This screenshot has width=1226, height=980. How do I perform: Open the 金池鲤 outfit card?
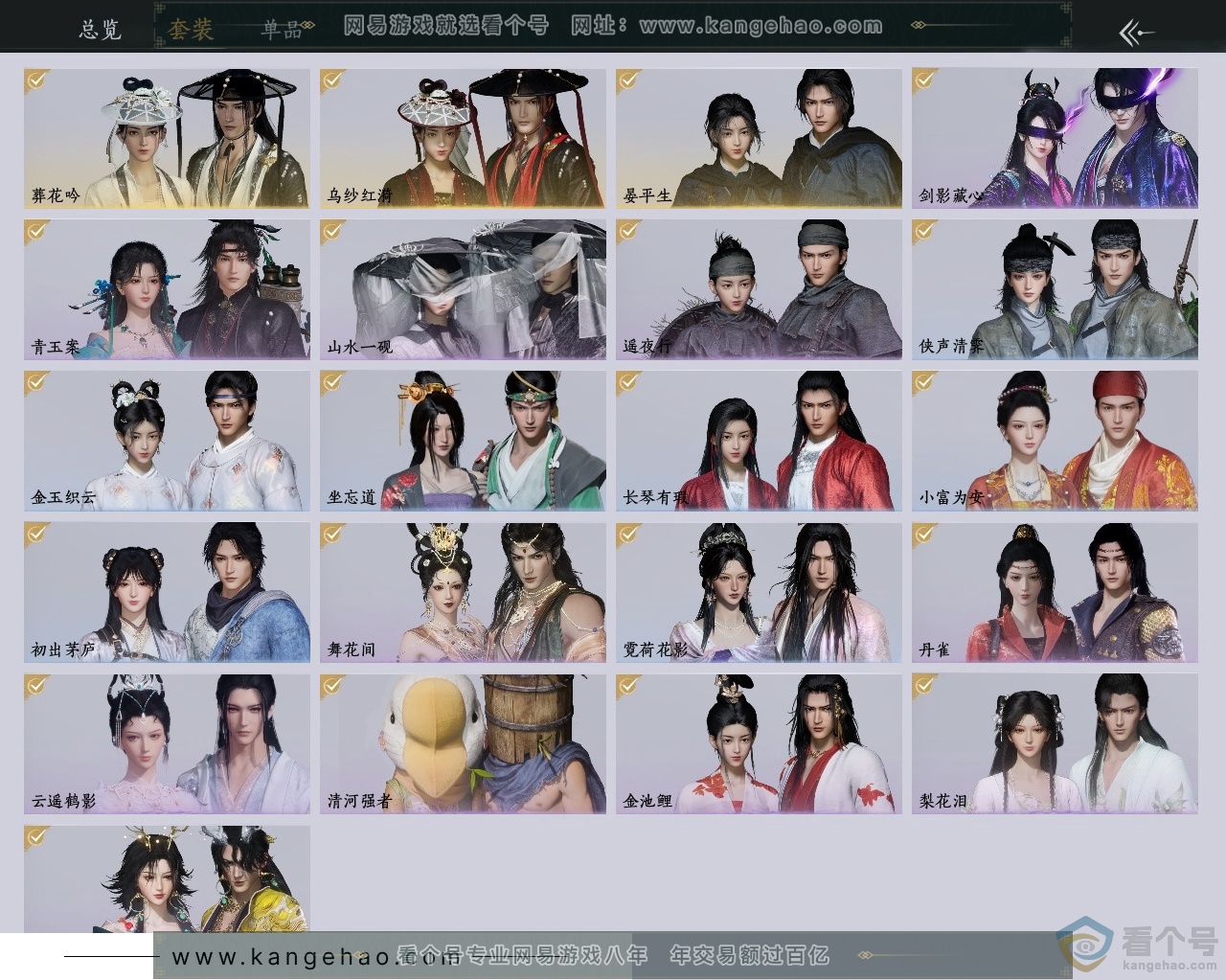point(759,744)
